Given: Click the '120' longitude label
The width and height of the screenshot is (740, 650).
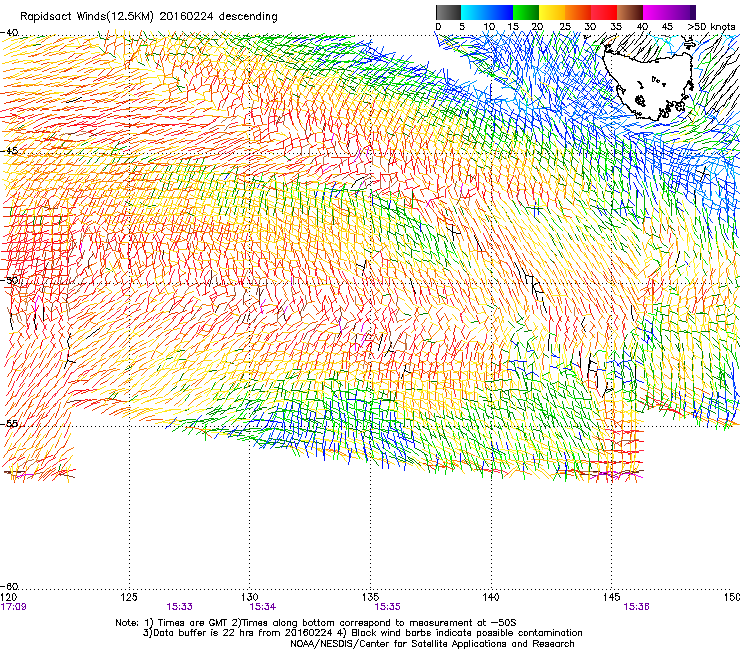Looking at the screenshot, I should pyautogui.click(x=8, y=597).
